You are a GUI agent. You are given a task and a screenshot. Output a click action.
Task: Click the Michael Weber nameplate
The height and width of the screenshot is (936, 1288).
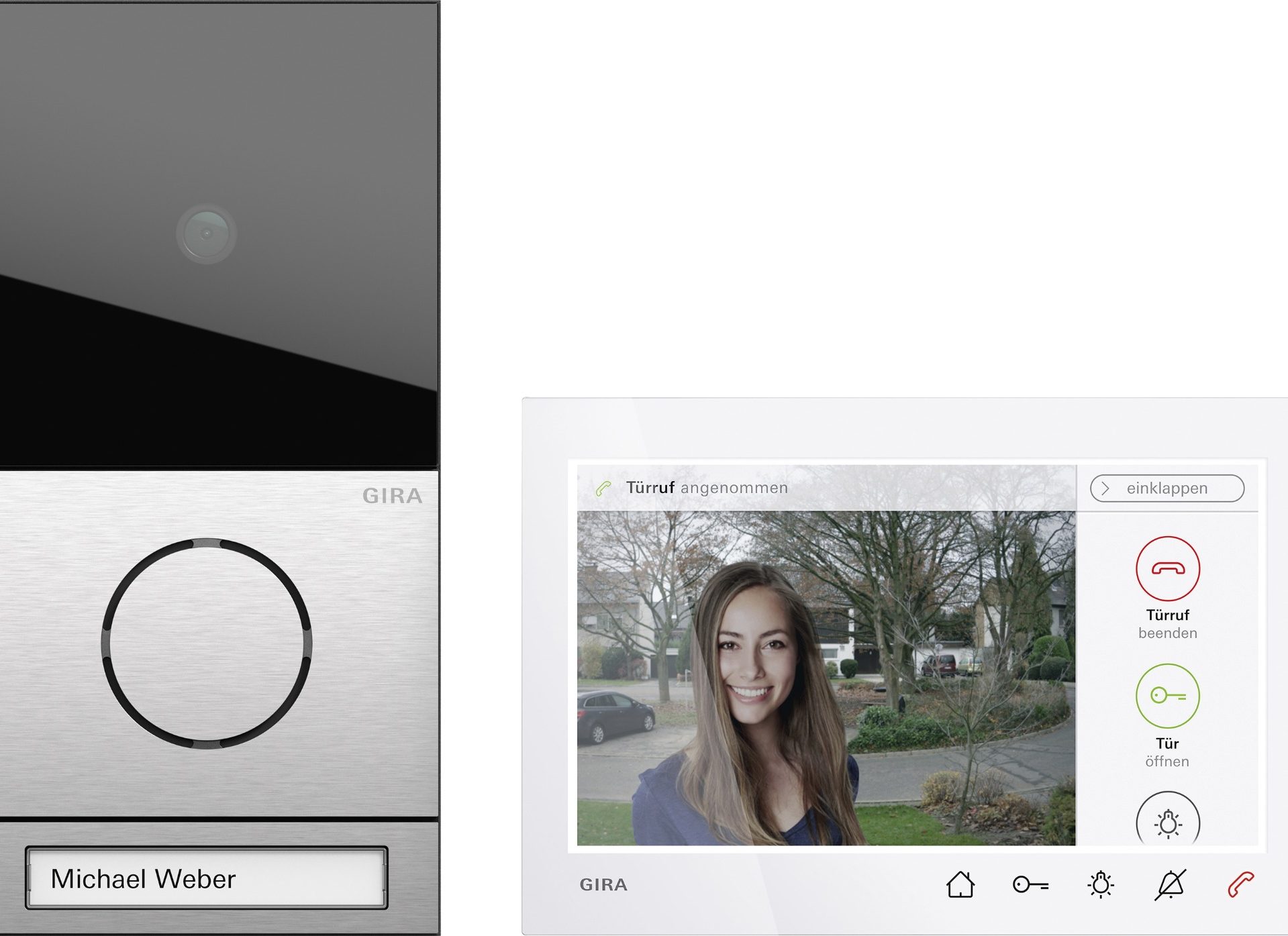(x=206, y=878)
